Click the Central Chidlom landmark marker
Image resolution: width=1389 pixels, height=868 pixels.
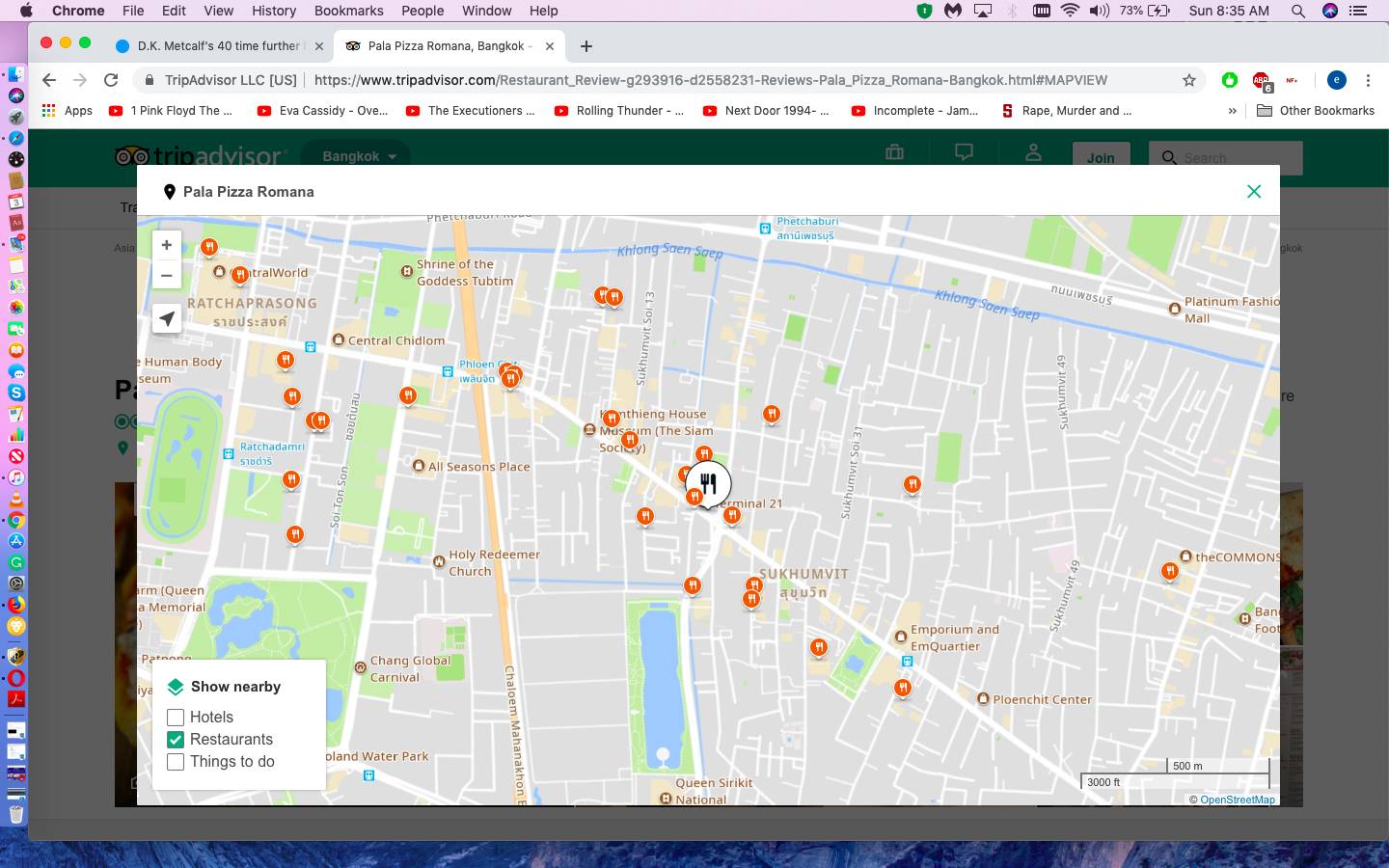[x=339, y=339]
